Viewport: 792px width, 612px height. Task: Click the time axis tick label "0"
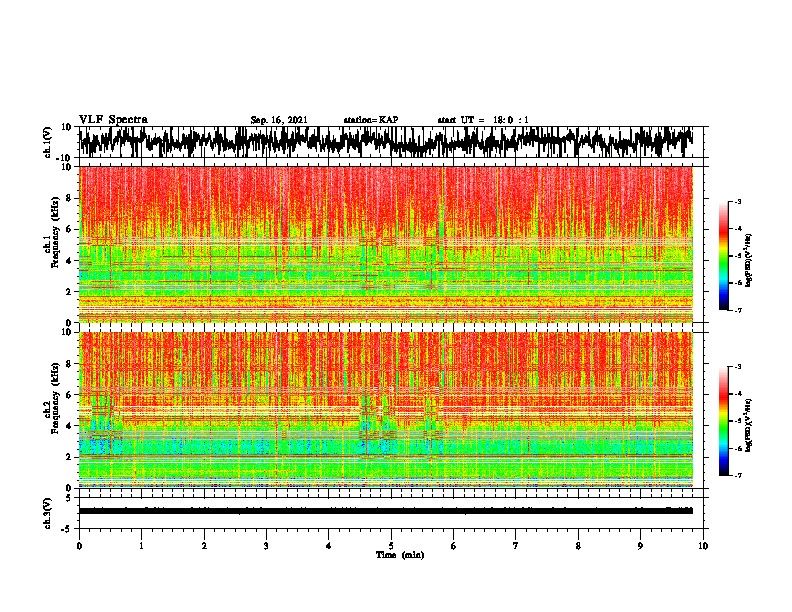[79, 546]
